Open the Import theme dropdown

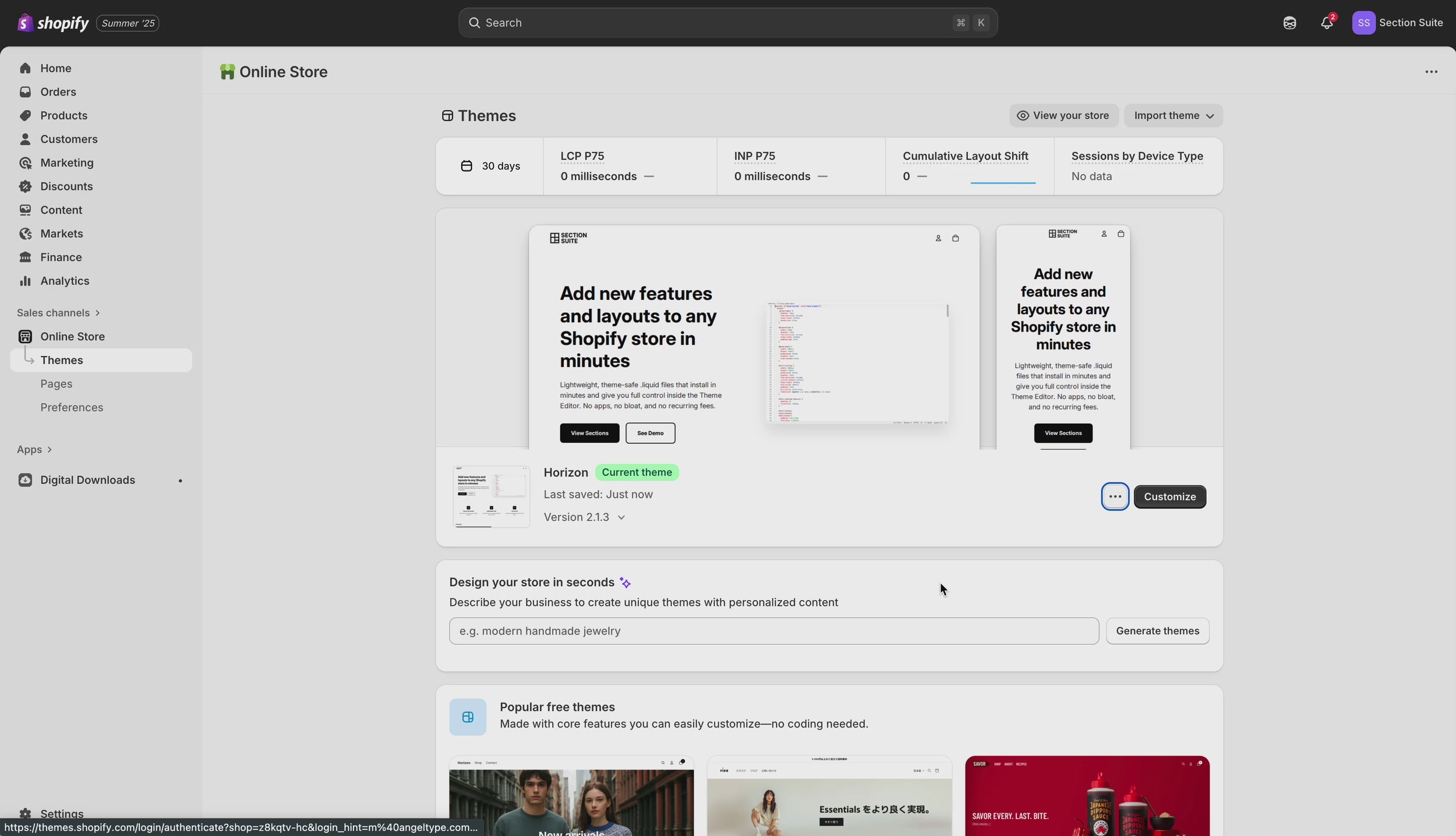[1174, 115]
